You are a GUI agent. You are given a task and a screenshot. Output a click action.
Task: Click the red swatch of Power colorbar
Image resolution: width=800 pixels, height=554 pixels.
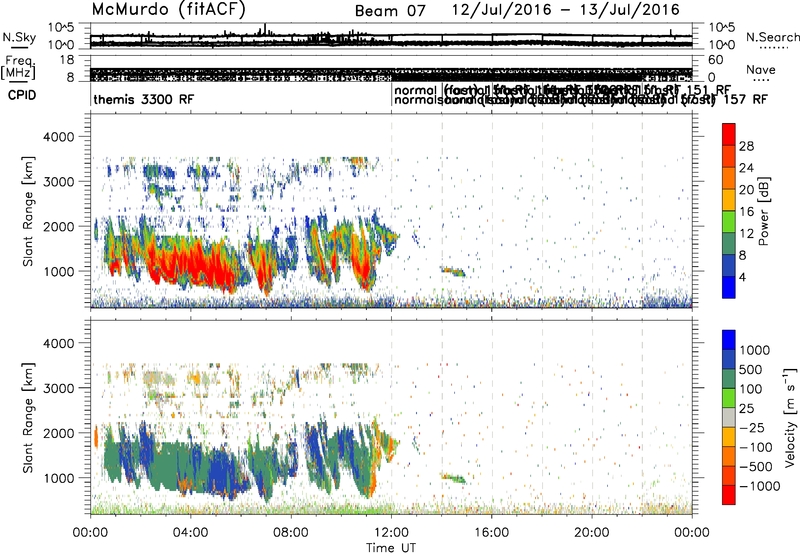[729, 135]
